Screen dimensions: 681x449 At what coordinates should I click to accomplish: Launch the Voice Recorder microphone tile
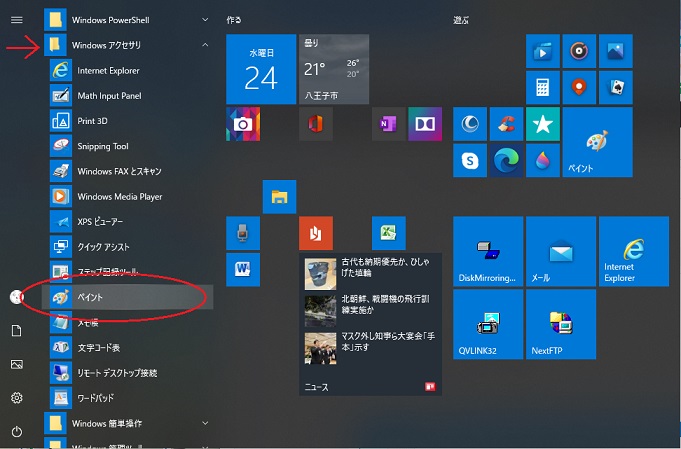pyautogui.click(x=243, y=233)
